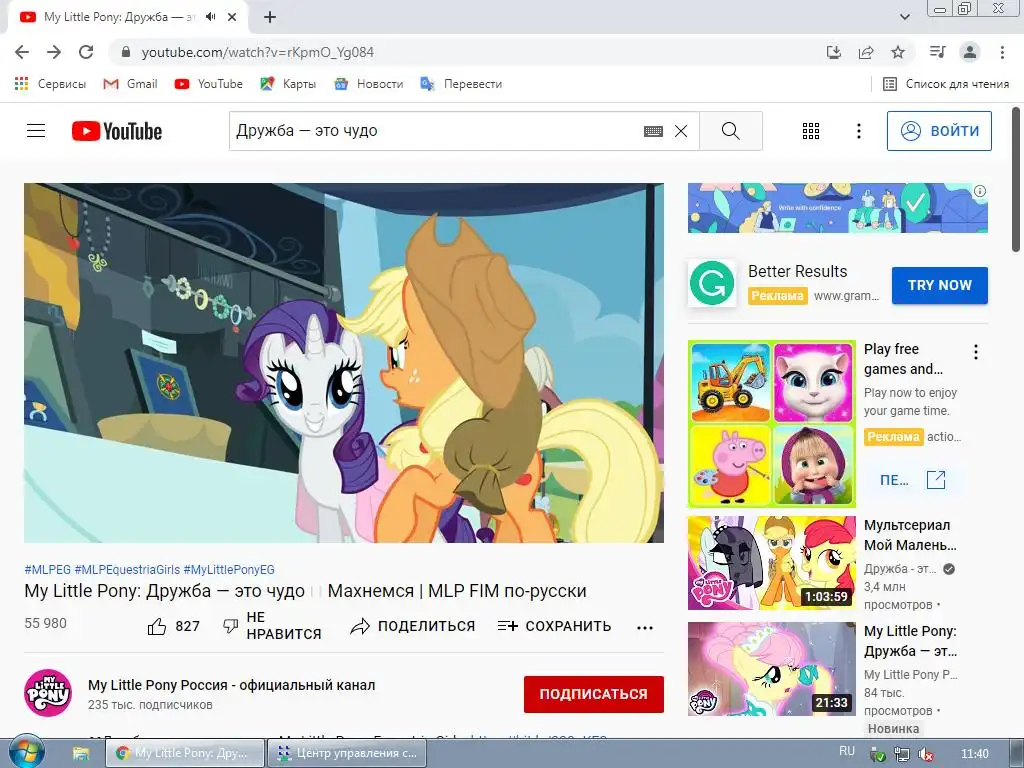Image resolution: width=1024 pixels, height=768 pixels.
Task: Go to the YouTube home logo
Action: point(117,131)
